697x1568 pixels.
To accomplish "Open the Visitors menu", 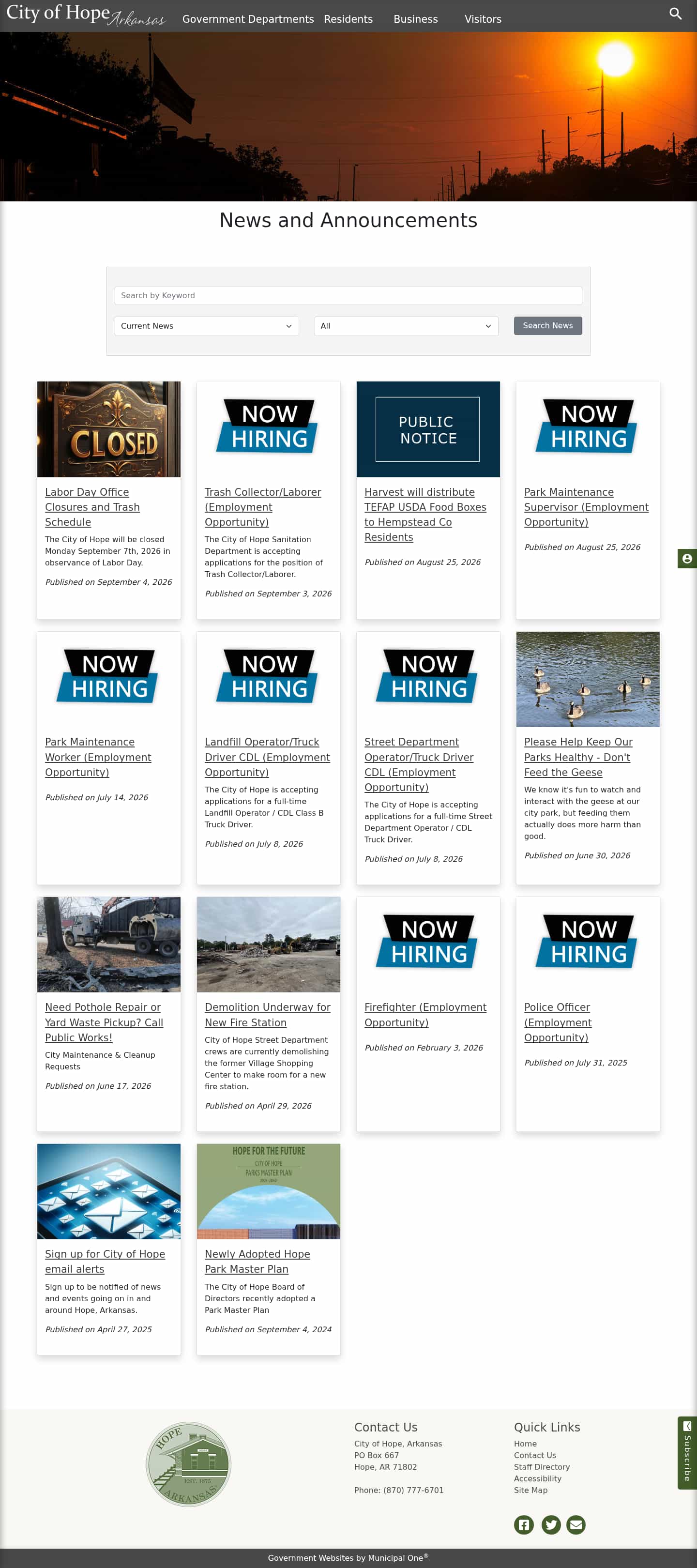I will click(483, 19).
